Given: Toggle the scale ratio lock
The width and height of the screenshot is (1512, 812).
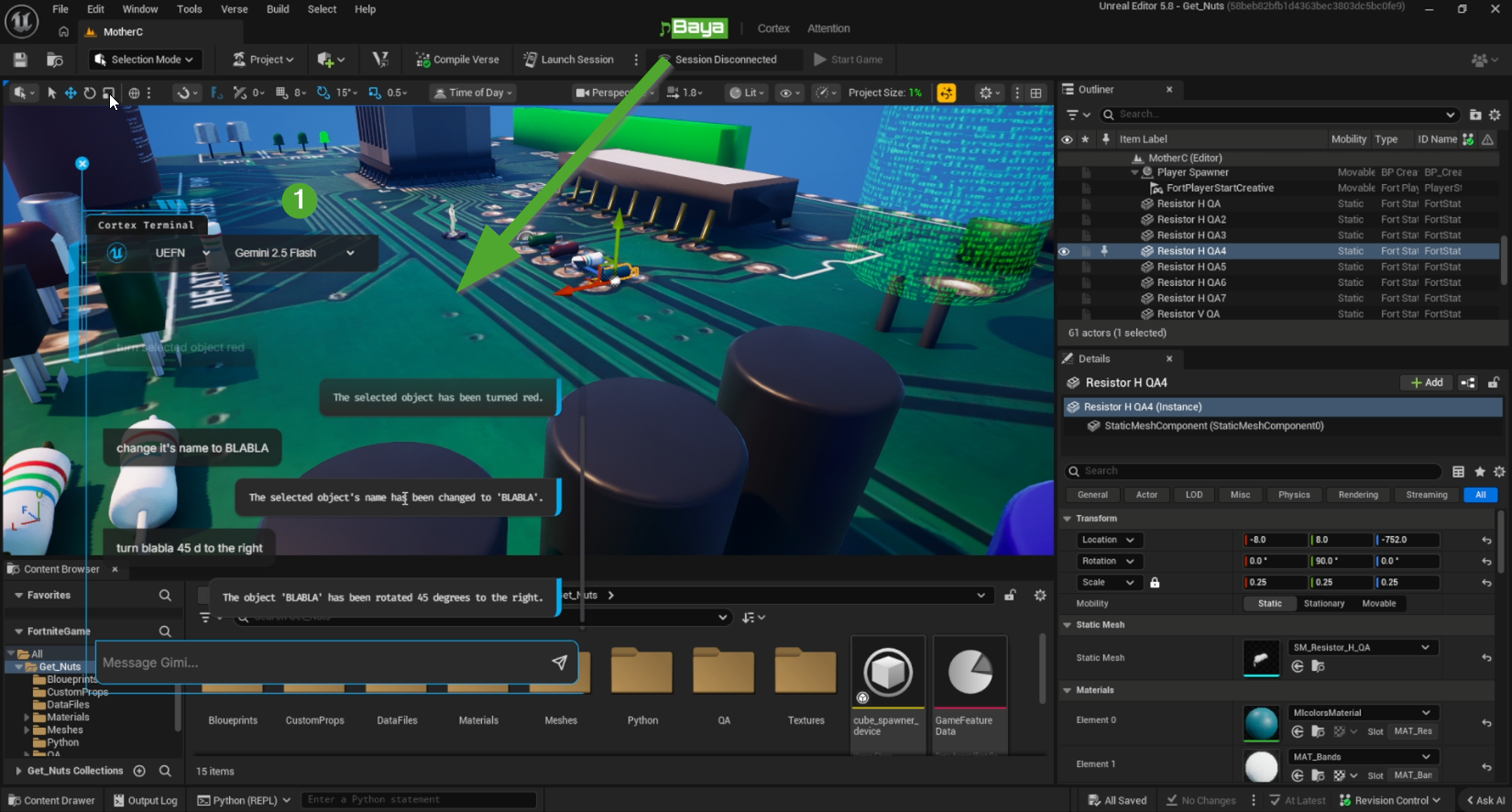Looking at the screenshot, I should point(1155,583).
